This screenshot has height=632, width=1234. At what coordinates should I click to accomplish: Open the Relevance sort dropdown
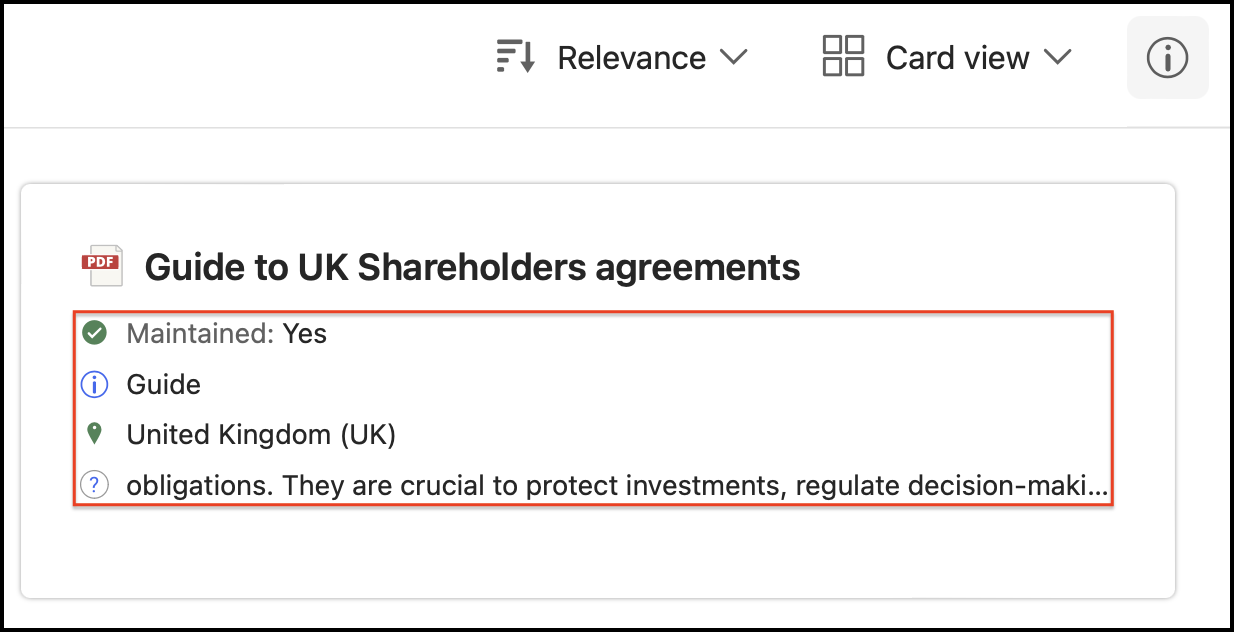[x=631, y=58]
